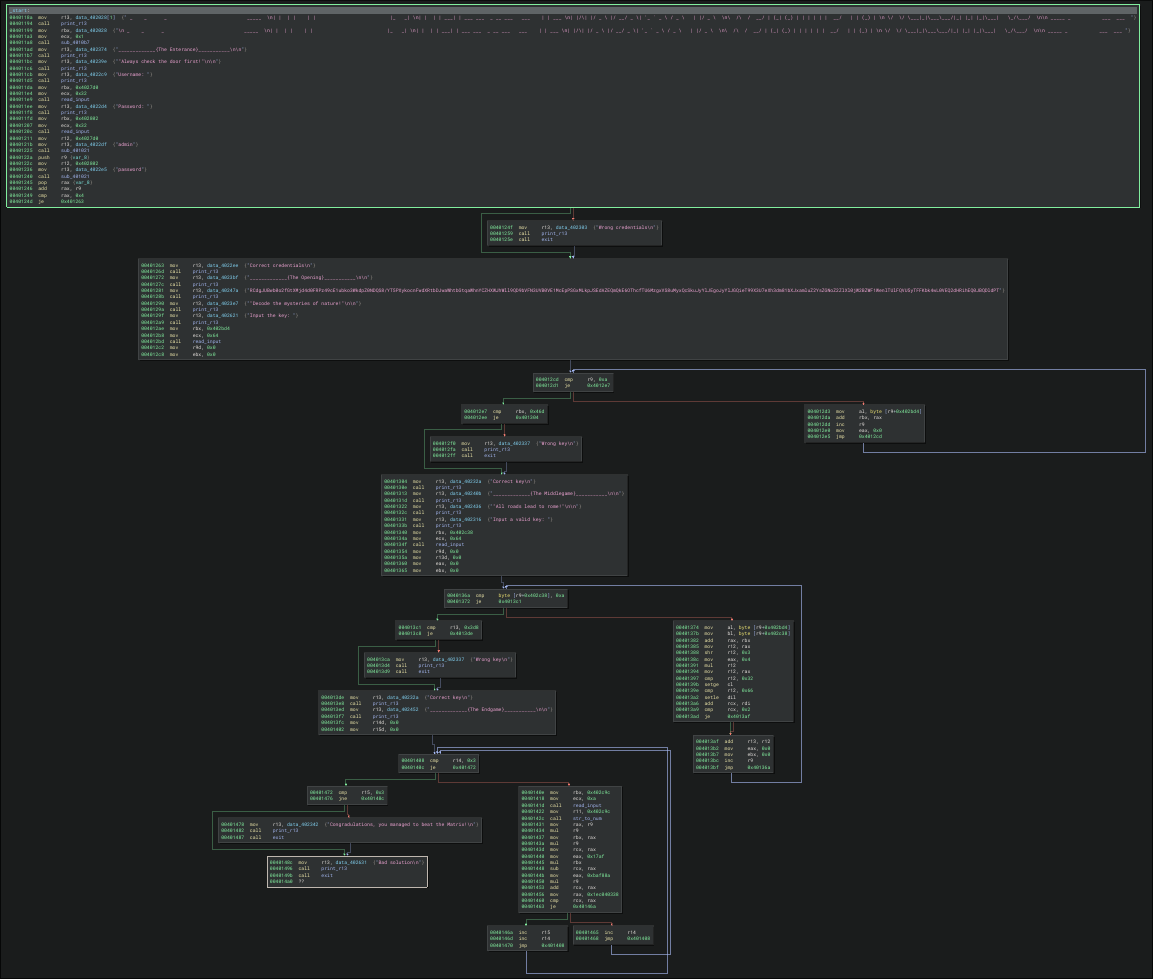Click the "Input a valid key: " string
1153x979 pixels.
519,519
